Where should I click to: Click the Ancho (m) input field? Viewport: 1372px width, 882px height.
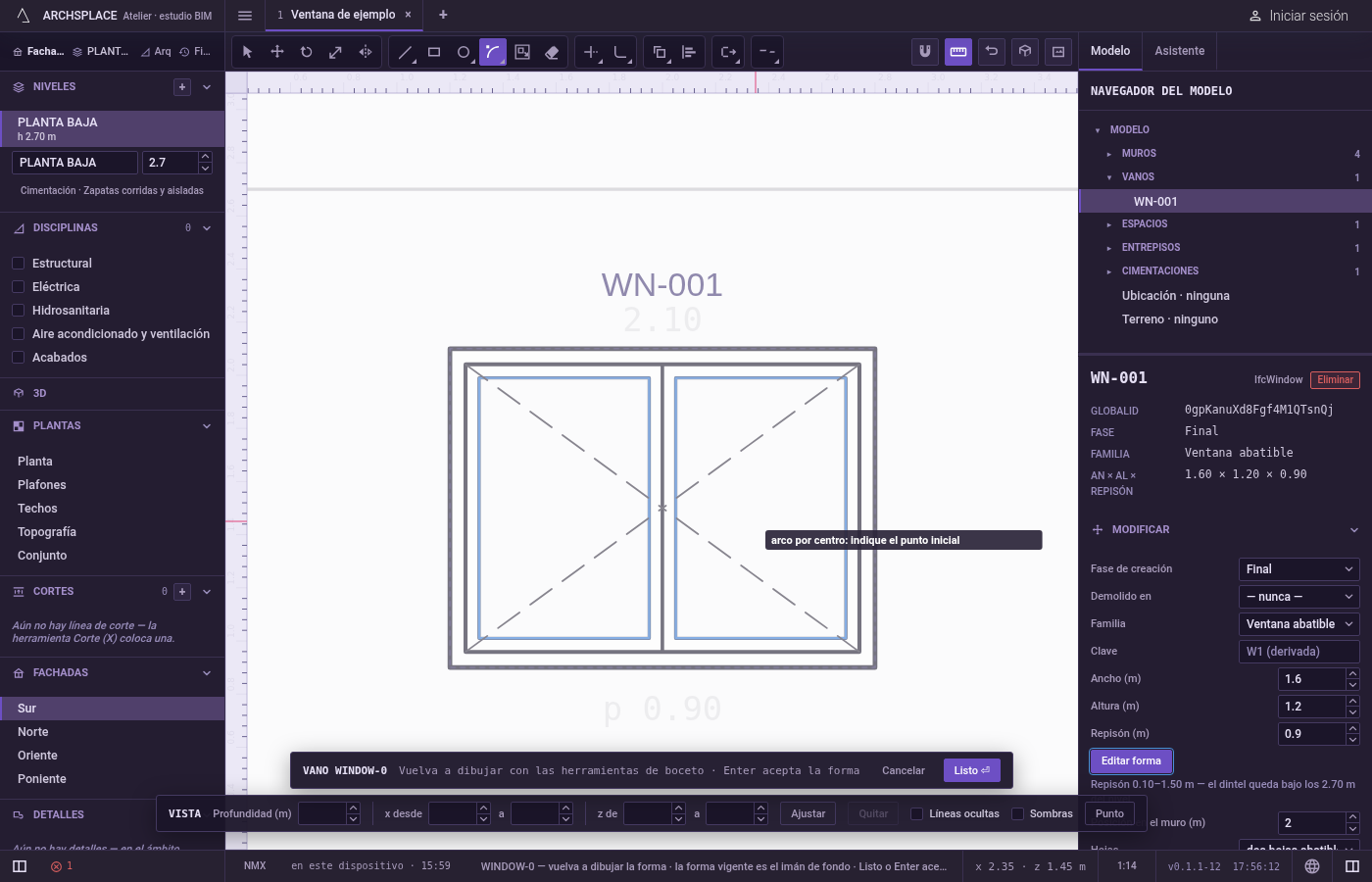click(1312, 679)
